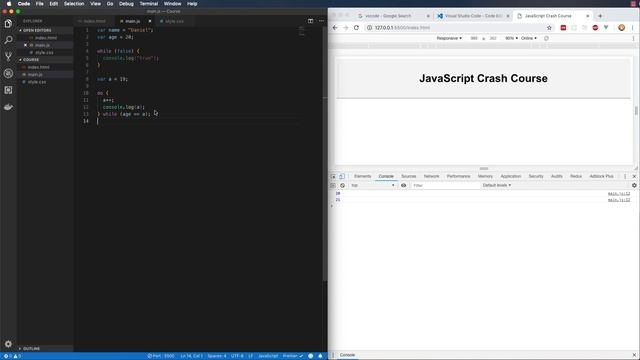Screen dimensions: 640x360
Task: Rotate the device viewport in the responsive toolbar
Action: [x=546, y=38]
